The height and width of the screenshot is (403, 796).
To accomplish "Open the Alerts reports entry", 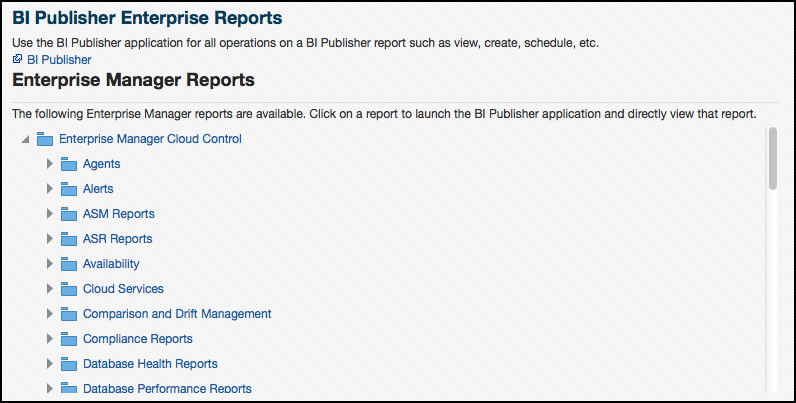I will [x=98, y=189].
